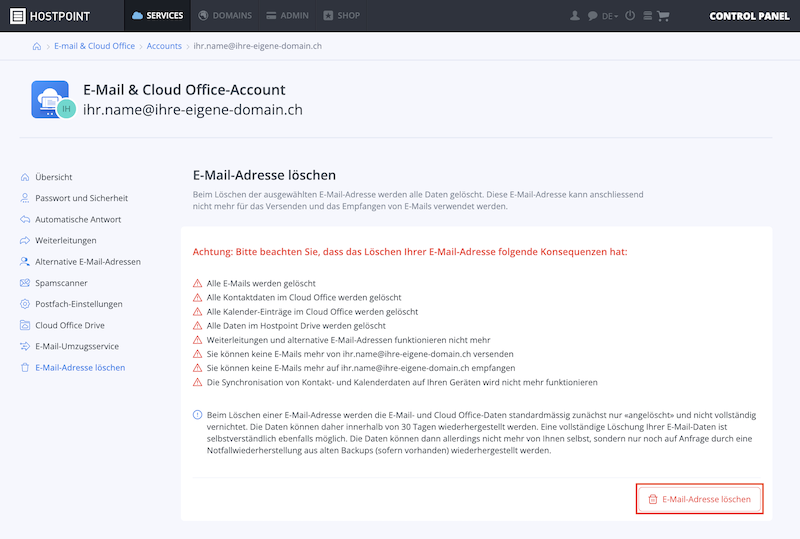The width and height of the screenshot is (800, 539).
Task: Open Cloud Office Drive
Action: coord(69,325)
